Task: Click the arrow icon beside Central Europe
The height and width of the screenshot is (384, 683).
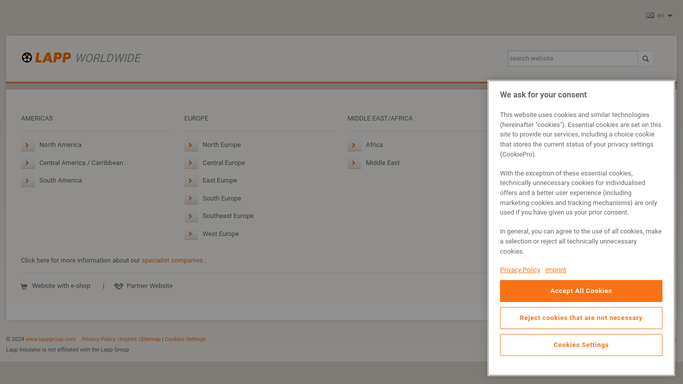Action: tap(191, 163)
